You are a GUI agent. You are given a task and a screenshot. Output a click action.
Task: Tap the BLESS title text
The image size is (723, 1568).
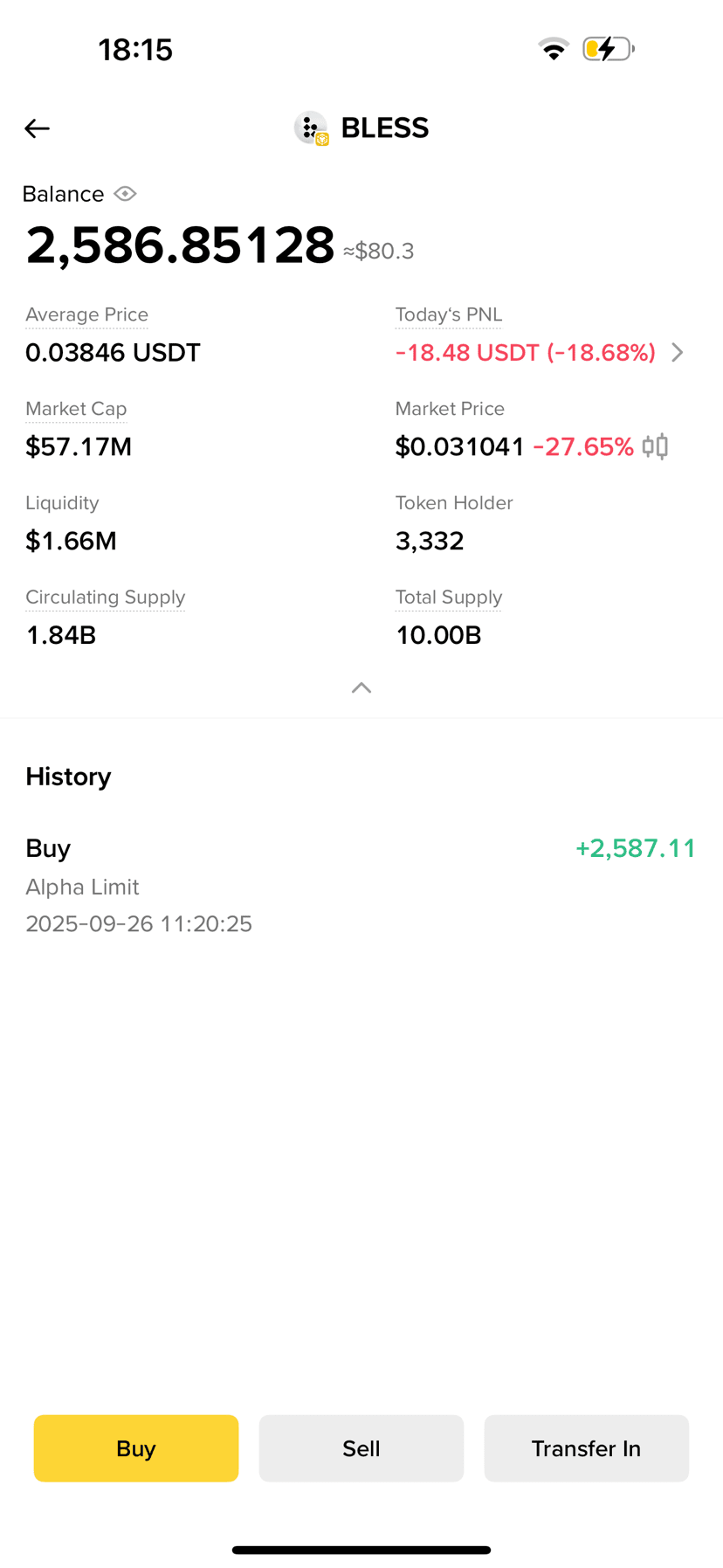tap(384, 128)
